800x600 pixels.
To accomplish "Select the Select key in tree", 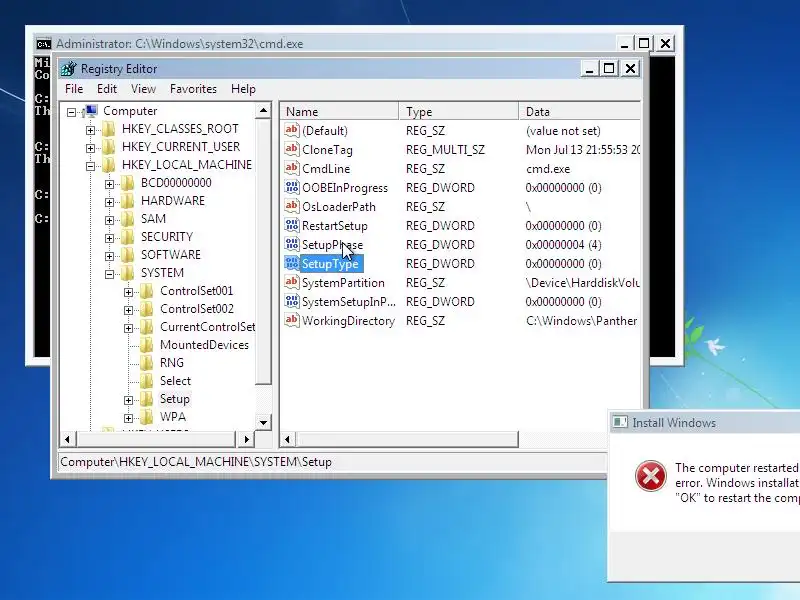I will (x=175, y=381).
